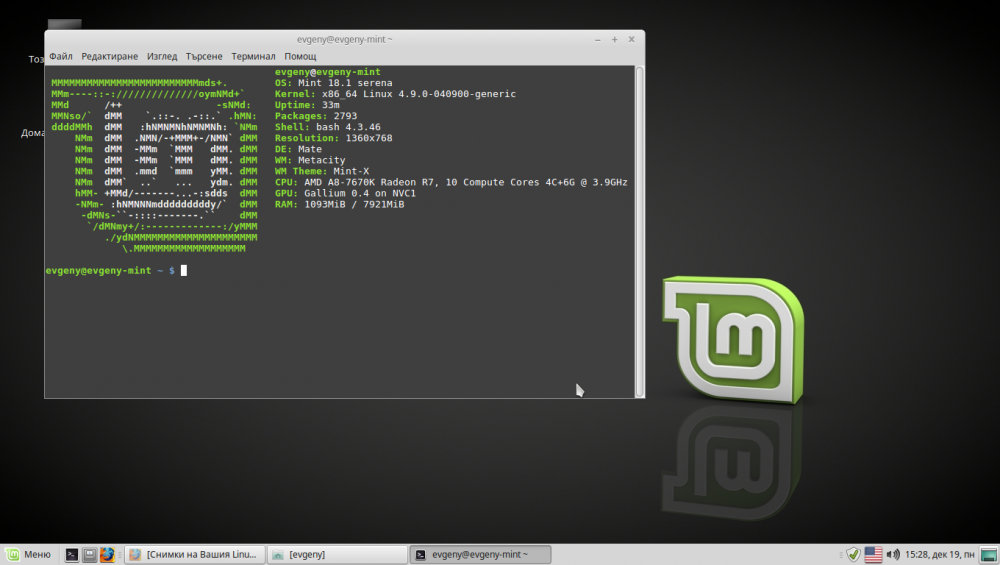Launch terminal from panel quick-launch icon
1000x565 pixels.
[x=72, y=555]
